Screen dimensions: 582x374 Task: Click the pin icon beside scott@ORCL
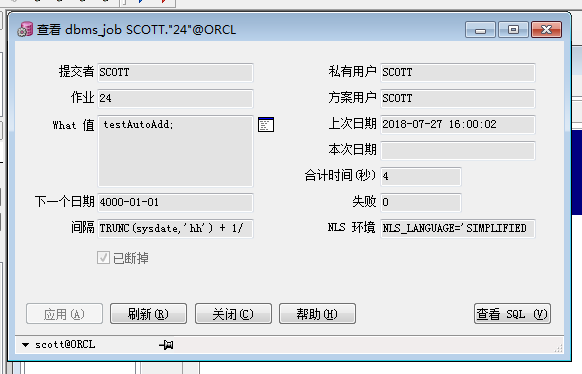coord(166,345)
